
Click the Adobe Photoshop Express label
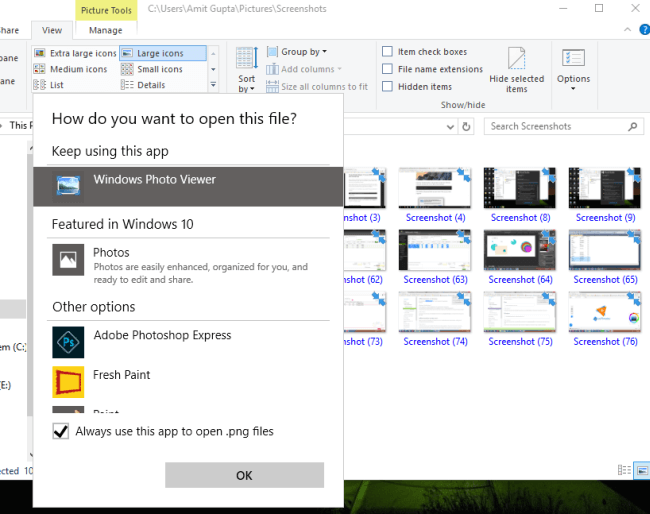(162, 335)
